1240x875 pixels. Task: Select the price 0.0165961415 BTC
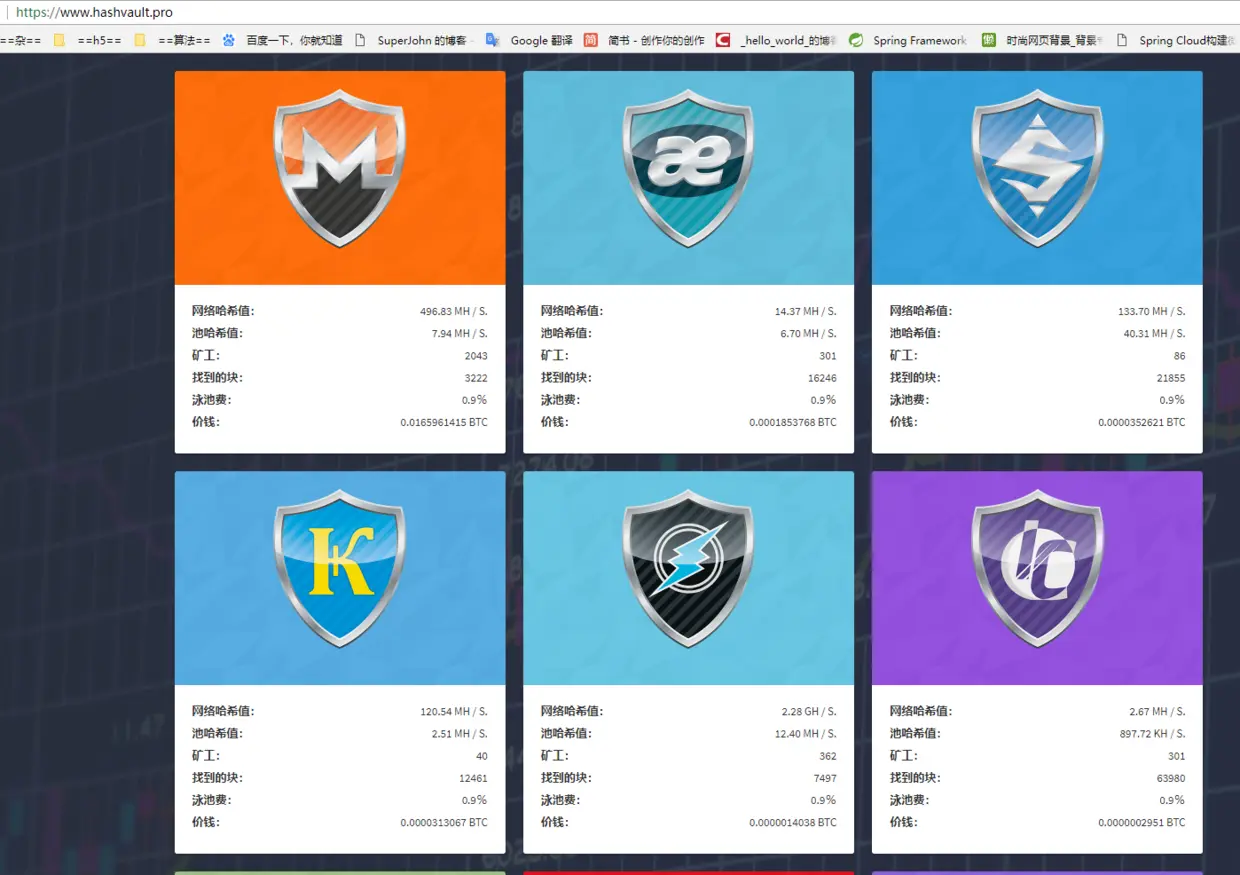(444, 422)
